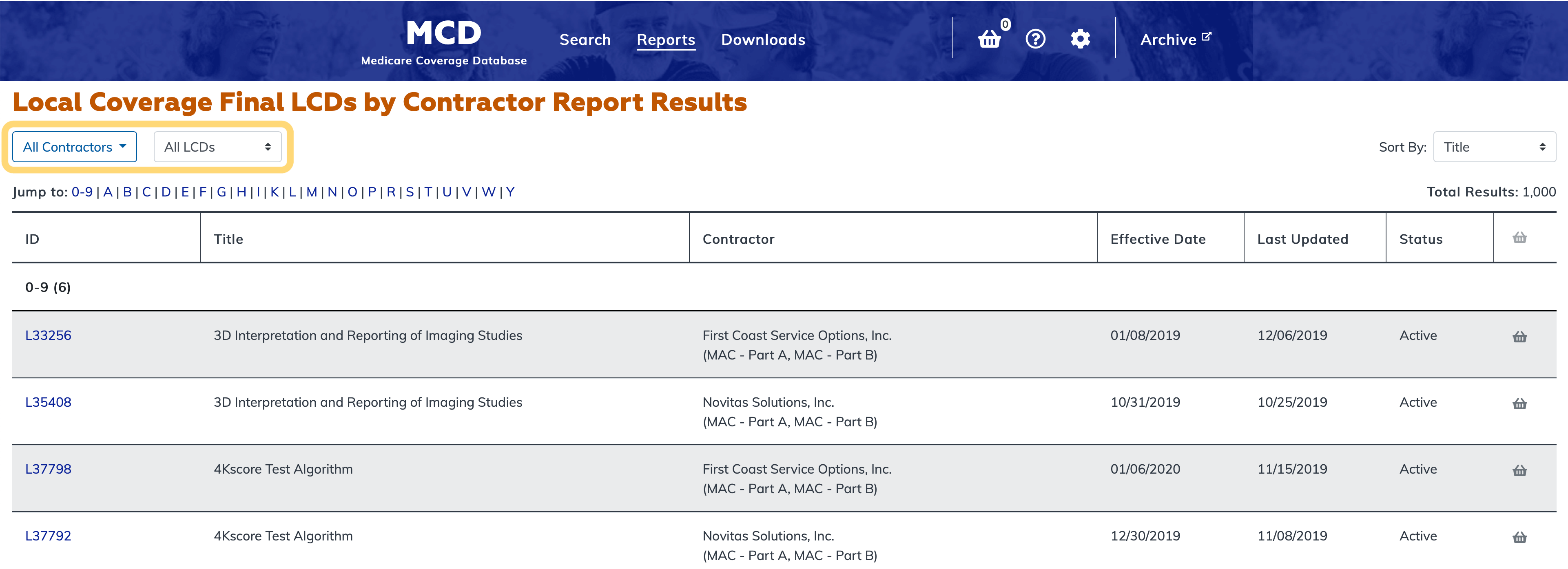Jump to 0-9 section
The width and height of the screenshot is (1568, 569).
pos(82,192)
